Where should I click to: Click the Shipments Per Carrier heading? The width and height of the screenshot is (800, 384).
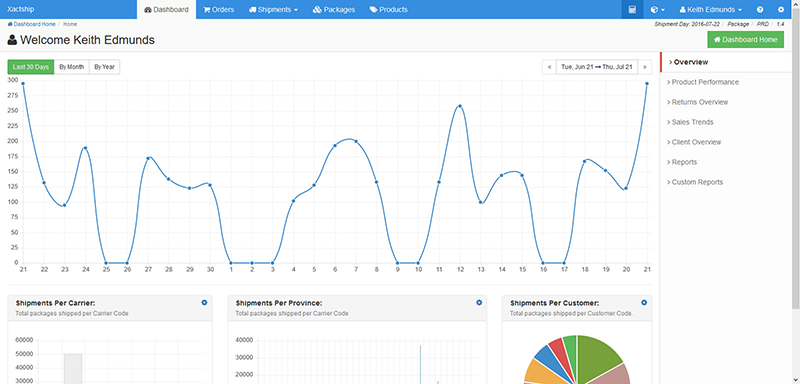(56, 303)
